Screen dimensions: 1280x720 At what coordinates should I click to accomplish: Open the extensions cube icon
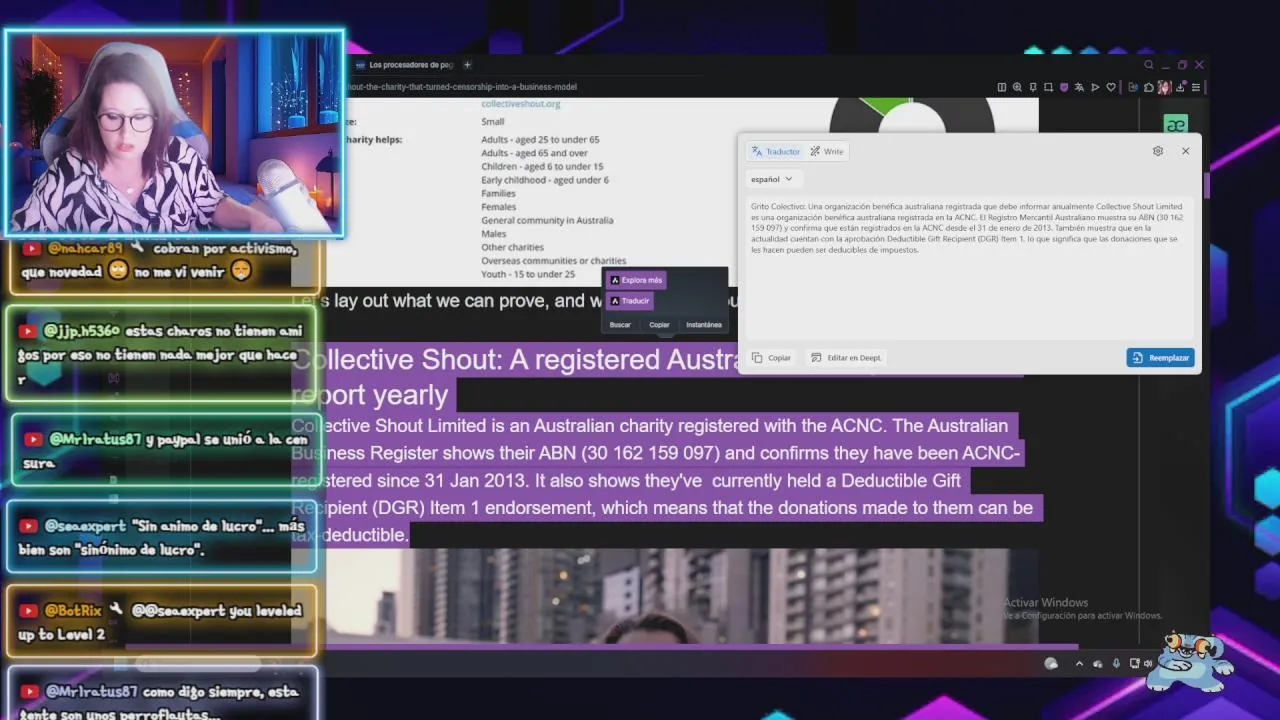point(1149,87)
